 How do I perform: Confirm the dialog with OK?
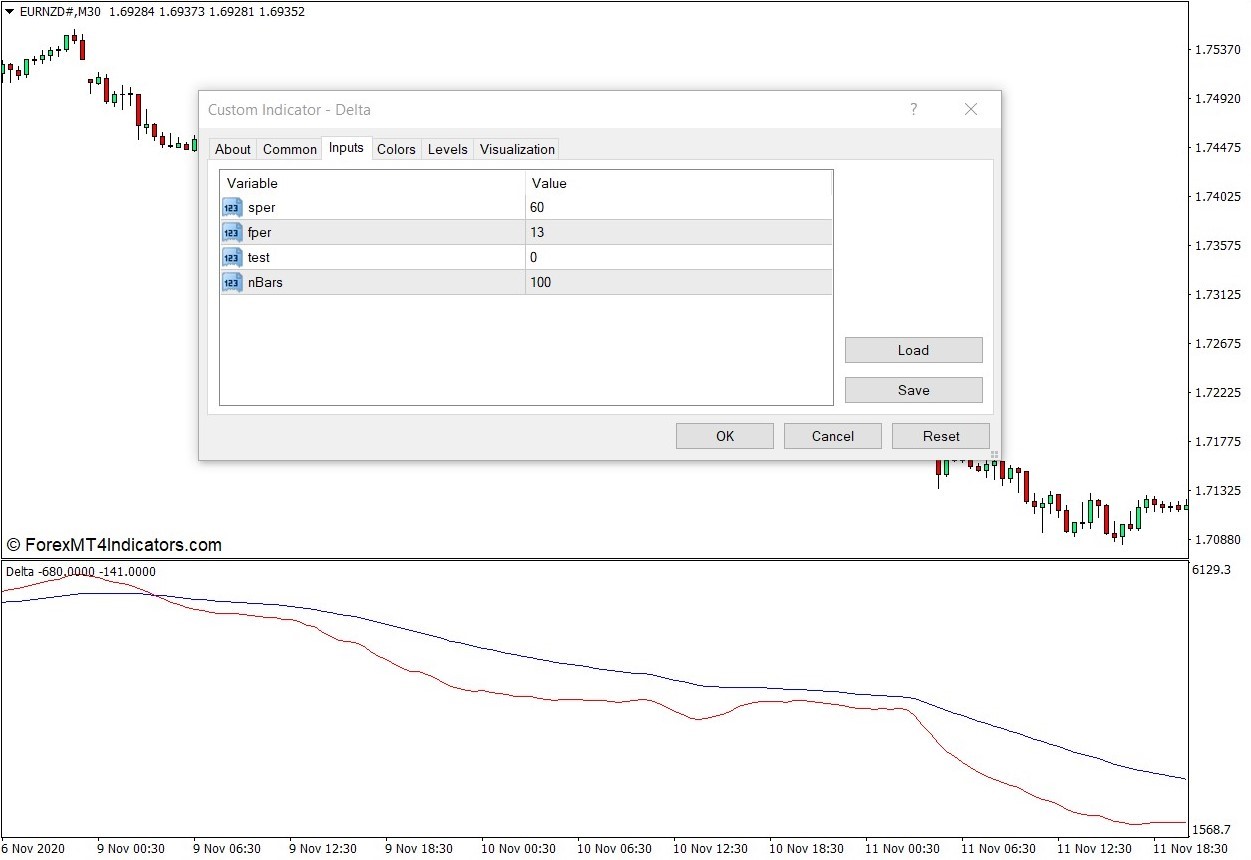tap(725, 436)
